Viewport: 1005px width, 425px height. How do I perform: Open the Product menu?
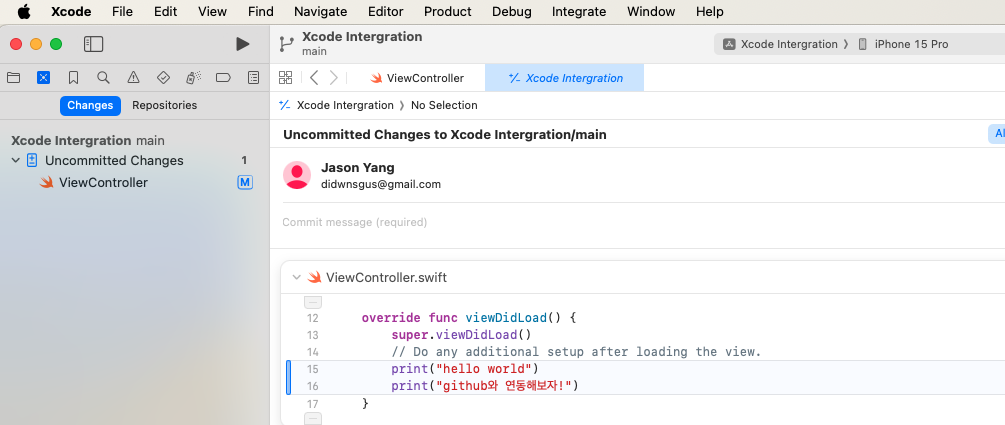(x=447, y=12)
